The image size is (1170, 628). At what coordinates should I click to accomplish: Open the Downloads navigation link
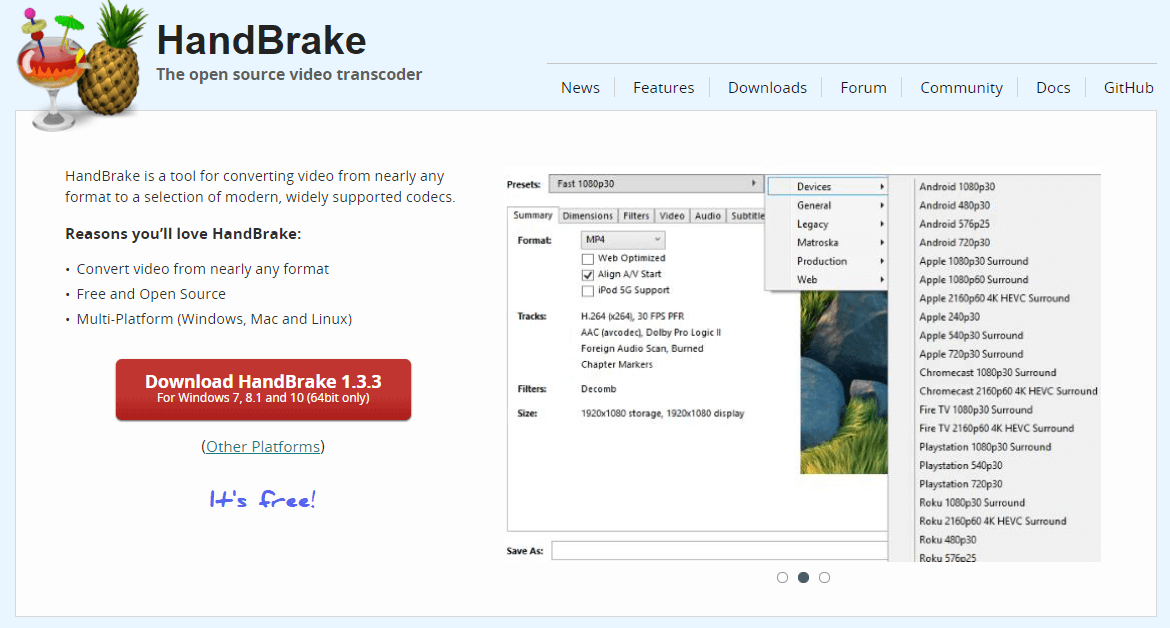767,88
